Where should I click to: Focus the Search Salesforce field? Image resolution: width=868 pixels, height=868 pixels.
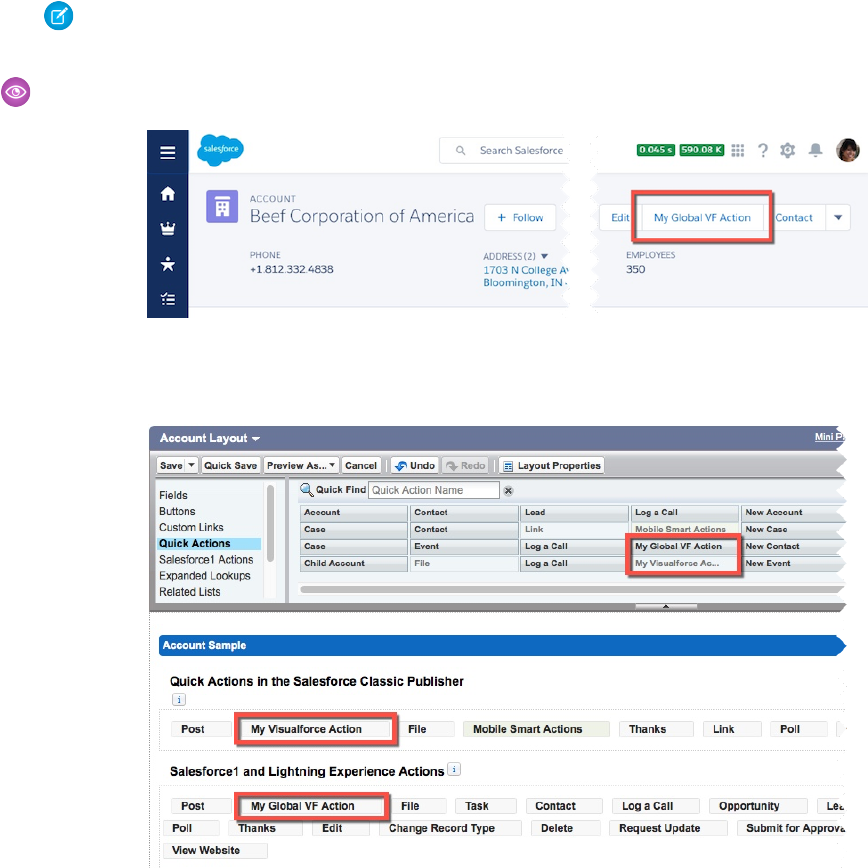[504, 150]
